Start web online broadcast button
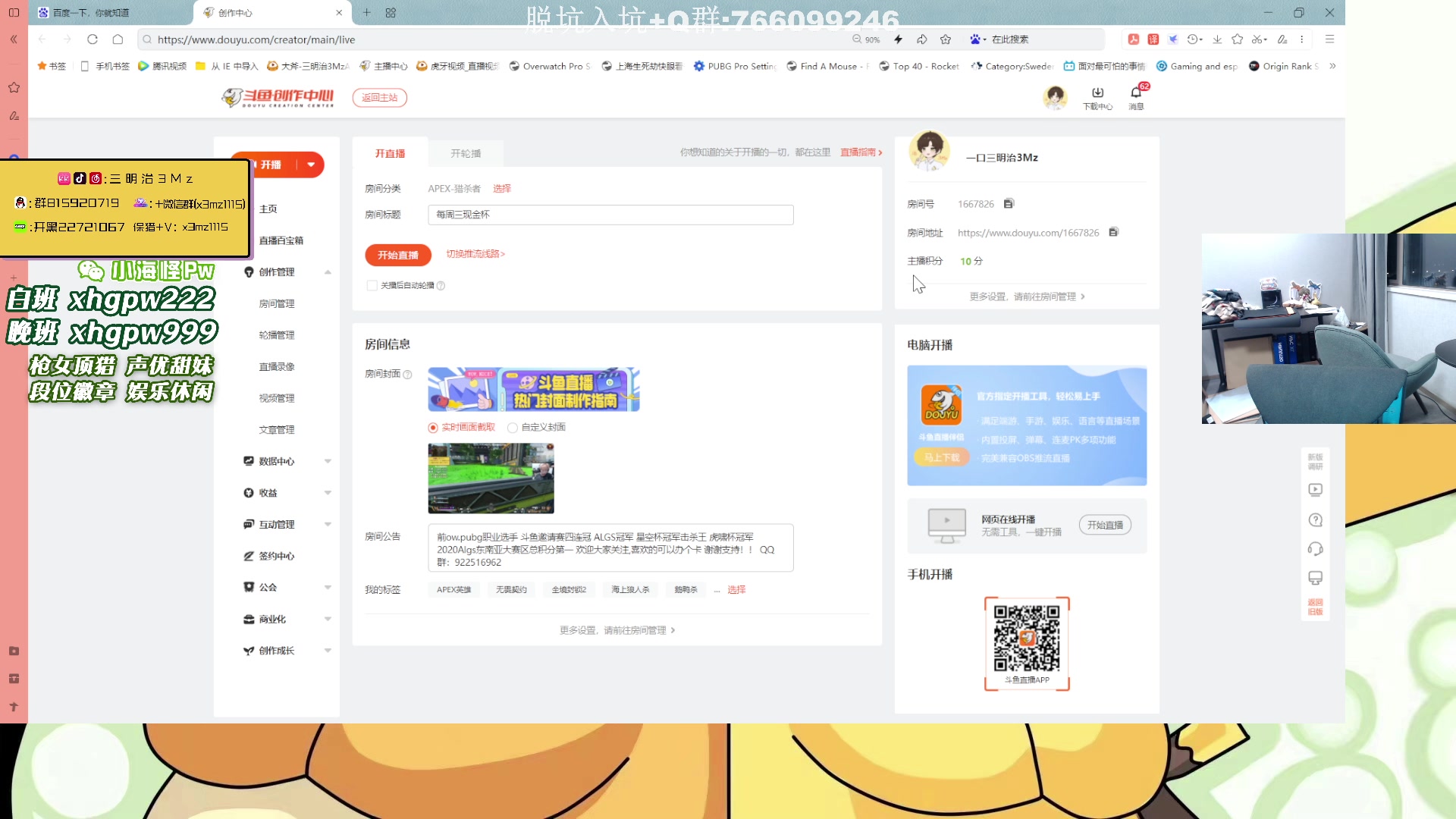The width and height of the screenshot is (1456, 819). (1105, 526)
